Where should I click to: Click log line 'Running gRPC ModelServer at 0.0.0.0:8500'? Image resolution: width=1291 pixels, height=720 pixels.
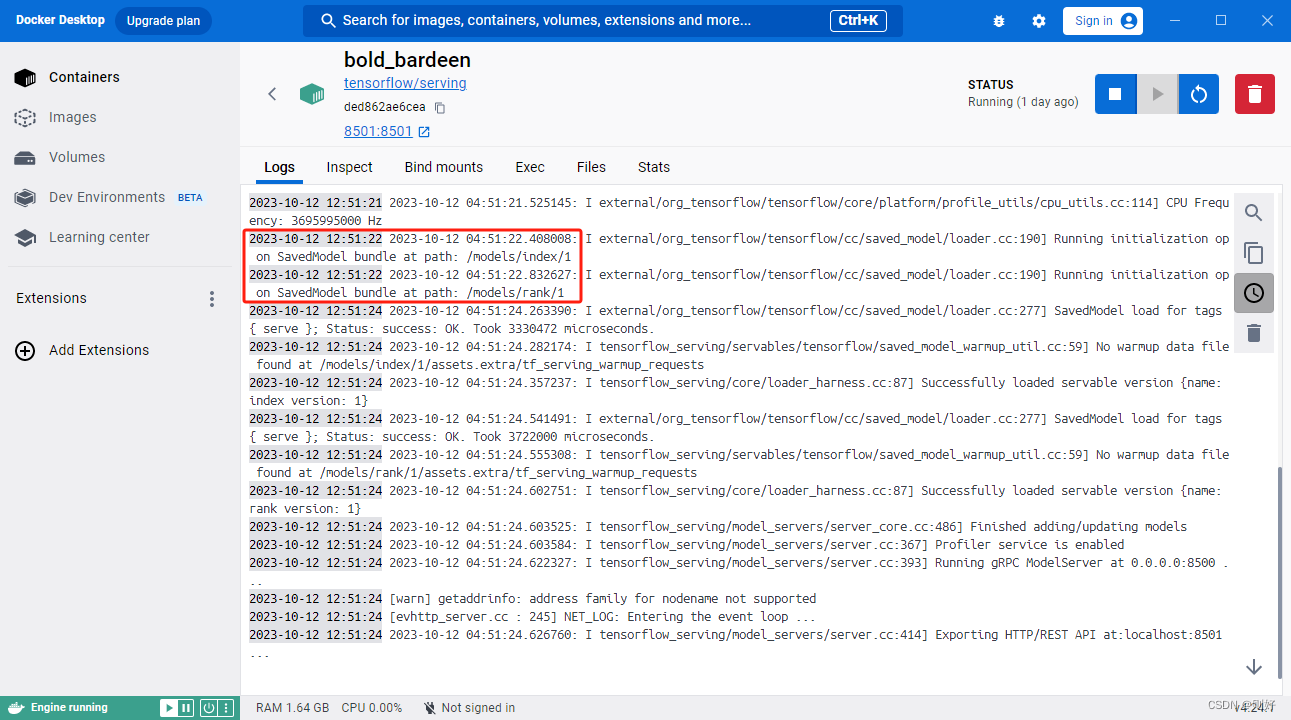(739, 572)
